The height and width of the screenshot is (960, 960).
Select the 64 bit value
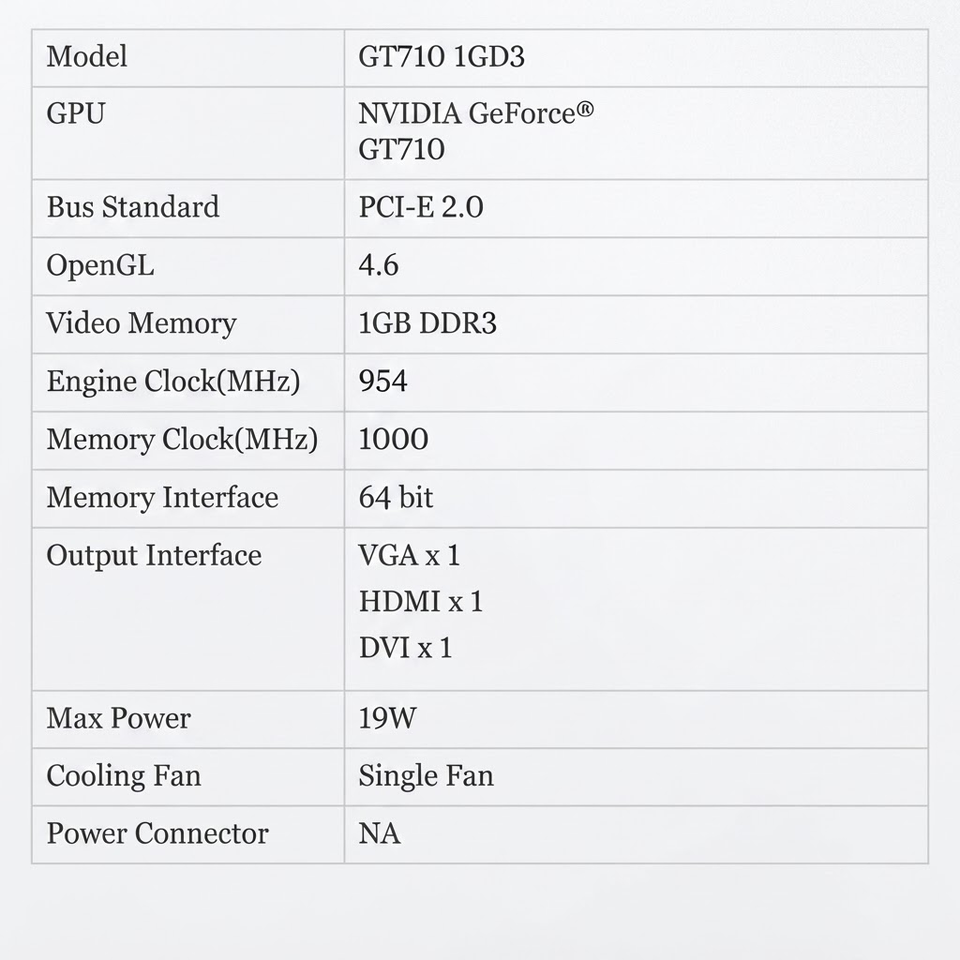click(396, 497)
